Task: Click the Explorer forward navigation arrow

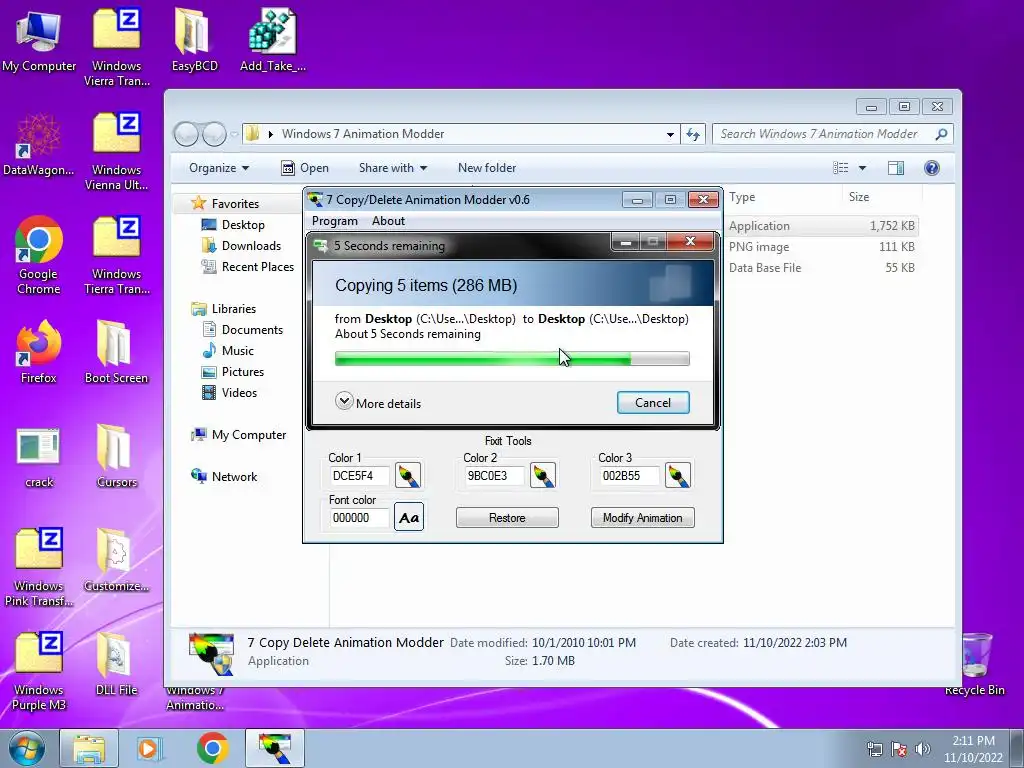Action: (214, 135)
